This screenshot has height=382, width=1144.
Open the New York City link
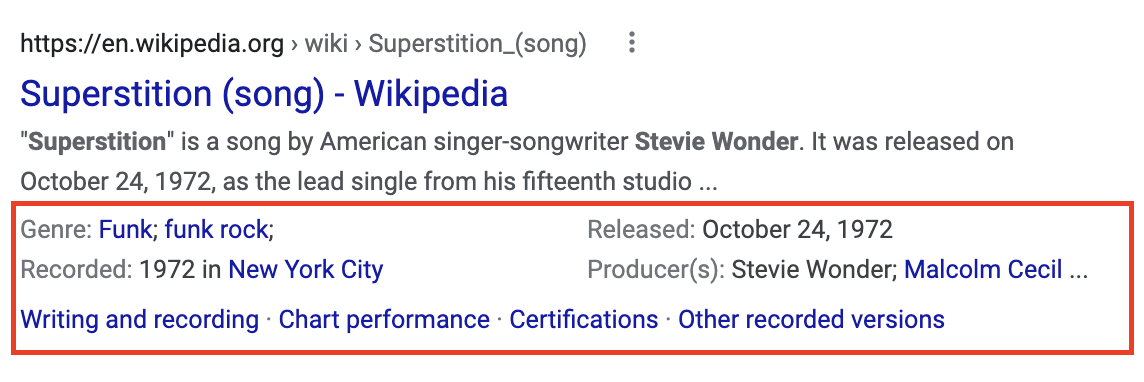(x=306, y=270)
